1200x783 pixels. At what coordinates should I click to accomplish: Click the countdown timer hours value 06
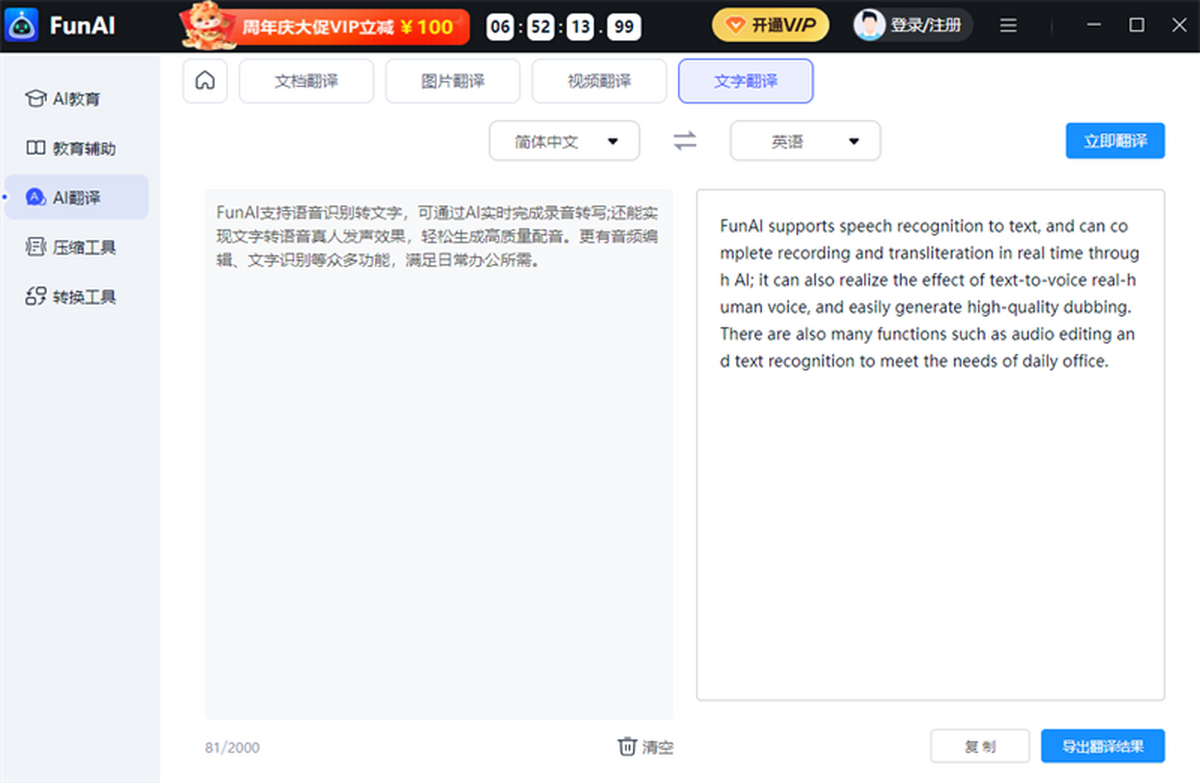(501, 27)
